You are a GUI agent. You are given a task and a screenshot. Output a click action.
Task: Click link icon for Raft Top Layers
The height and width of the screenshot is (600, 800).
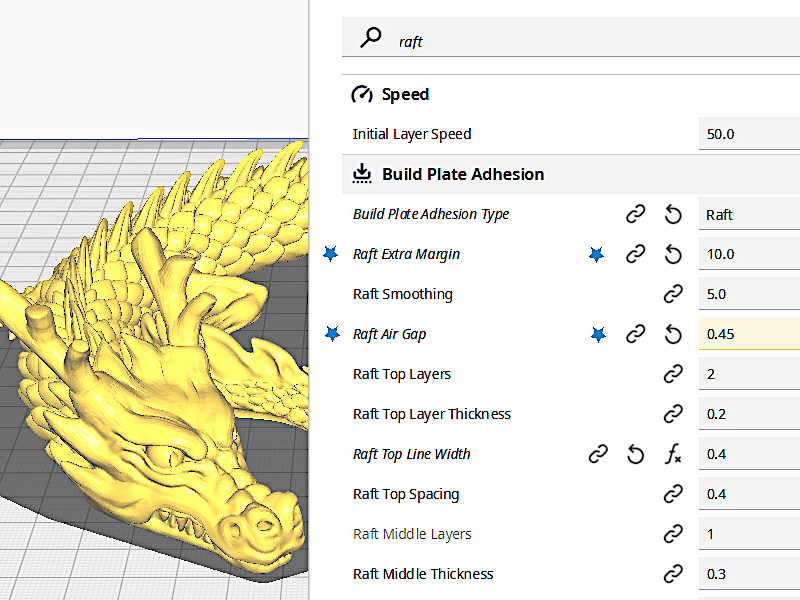coord(673,374)
